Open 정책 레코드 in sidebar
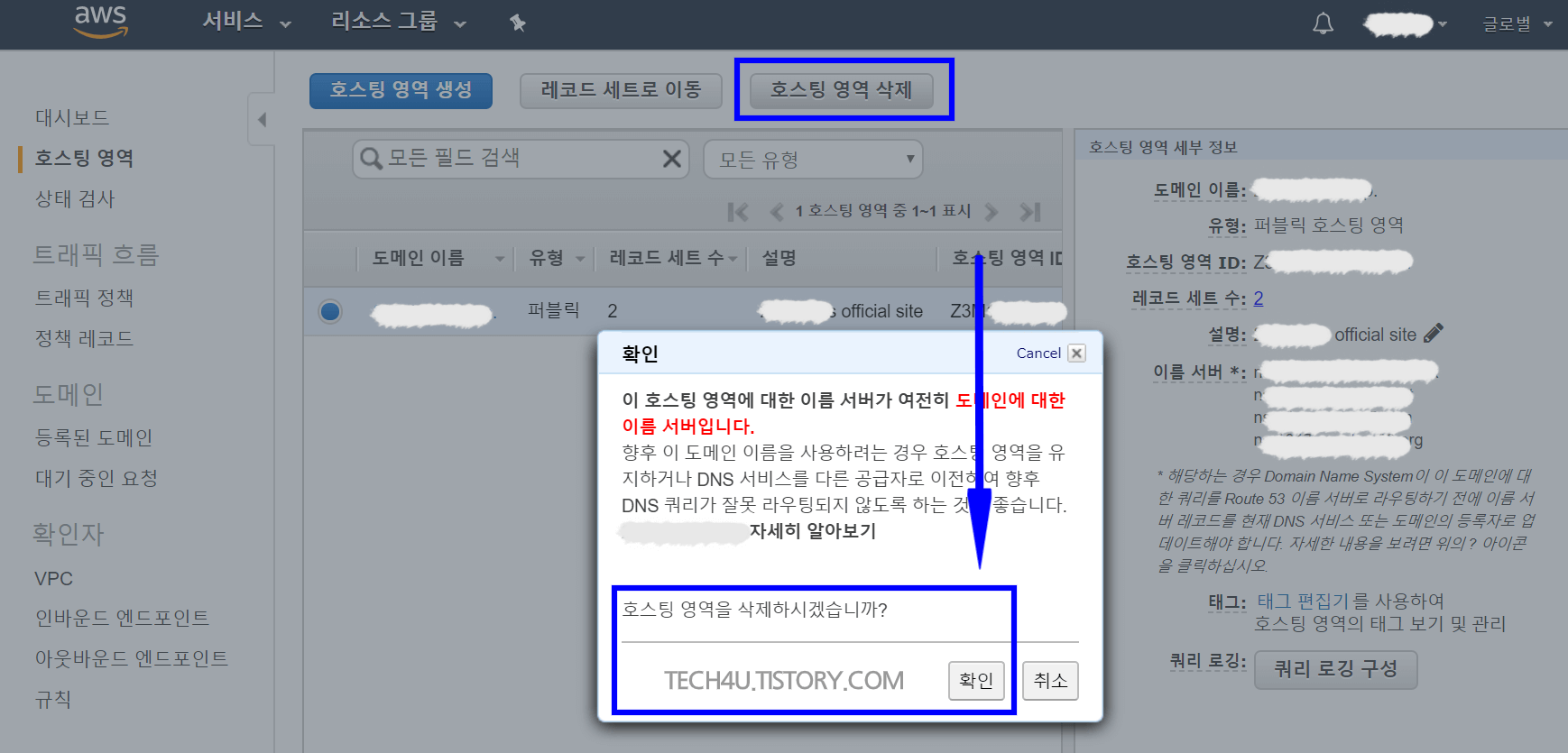Image resolution: width=1568 pixels, height=753 pixels. tap(84, 338)
